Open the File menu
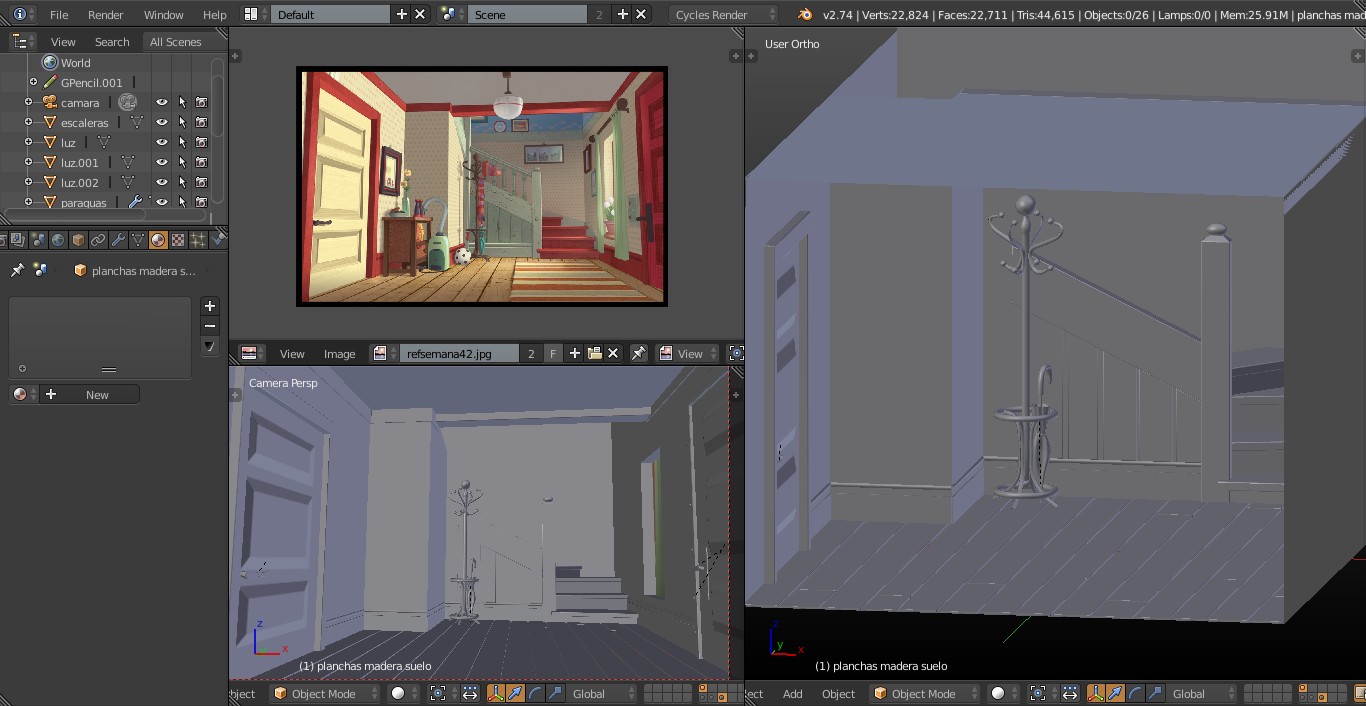Screen dimensions: 1366x706 tap(59, 14)
